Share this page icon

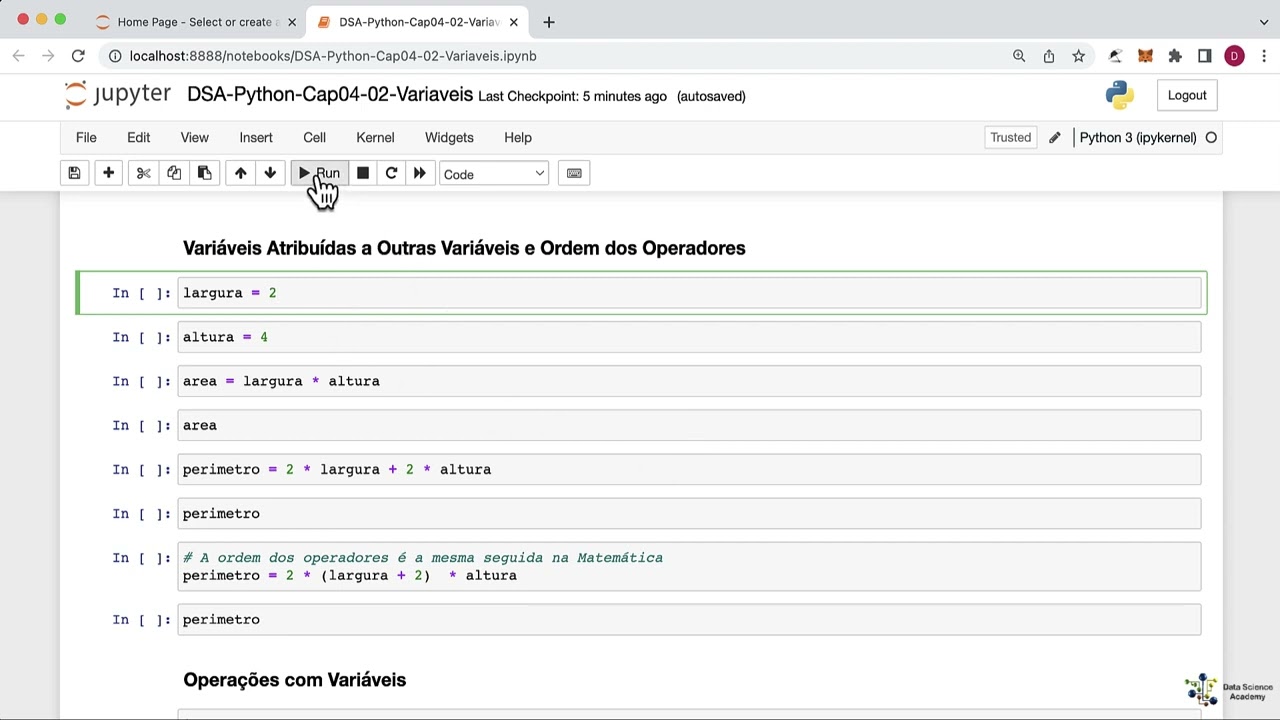click(1049, 56)
